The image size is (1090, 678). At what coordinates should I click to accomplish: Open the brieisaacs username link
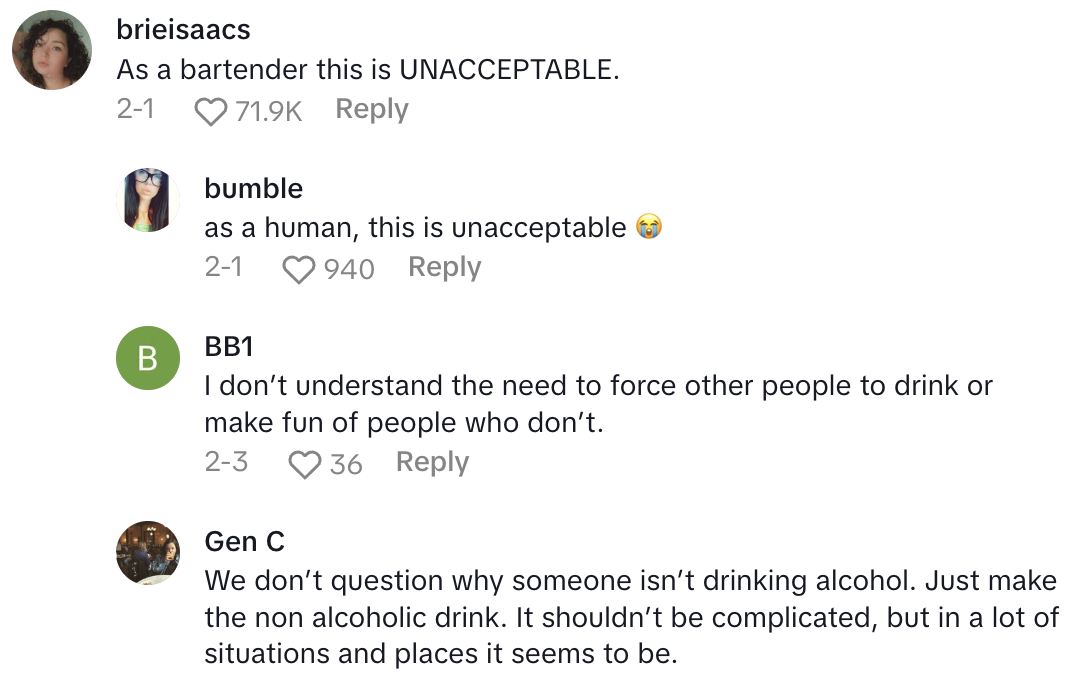[183, 30]
